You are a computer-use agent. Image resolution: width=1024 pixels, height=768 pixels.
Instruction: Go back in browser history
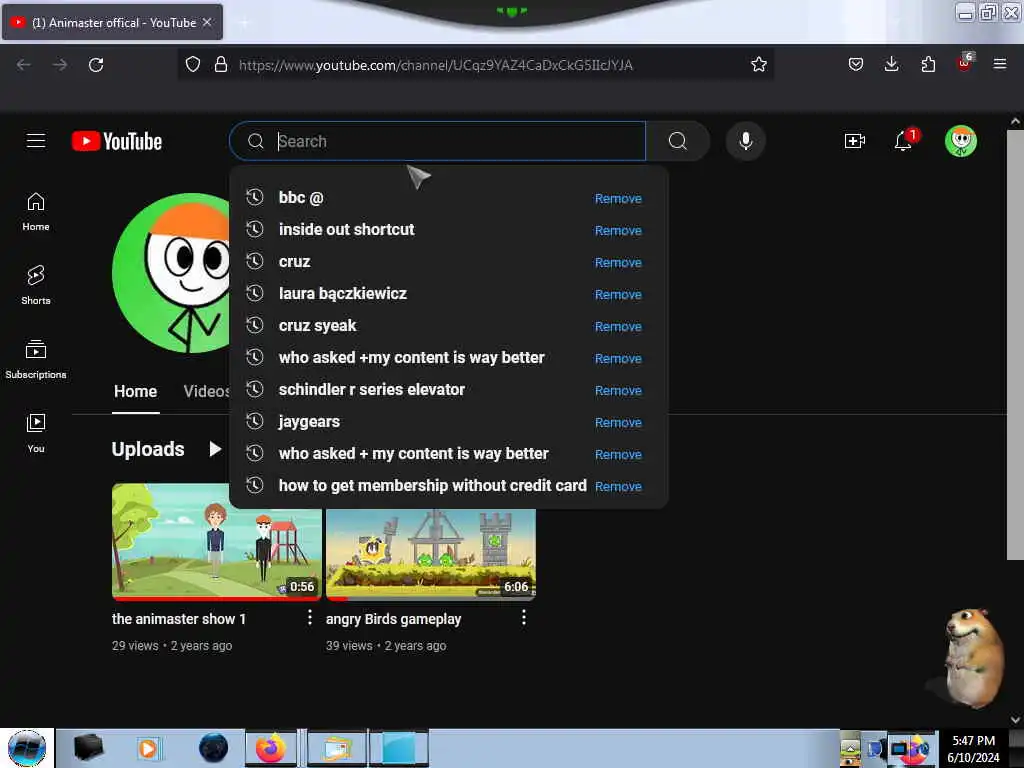tap(24, 65)
